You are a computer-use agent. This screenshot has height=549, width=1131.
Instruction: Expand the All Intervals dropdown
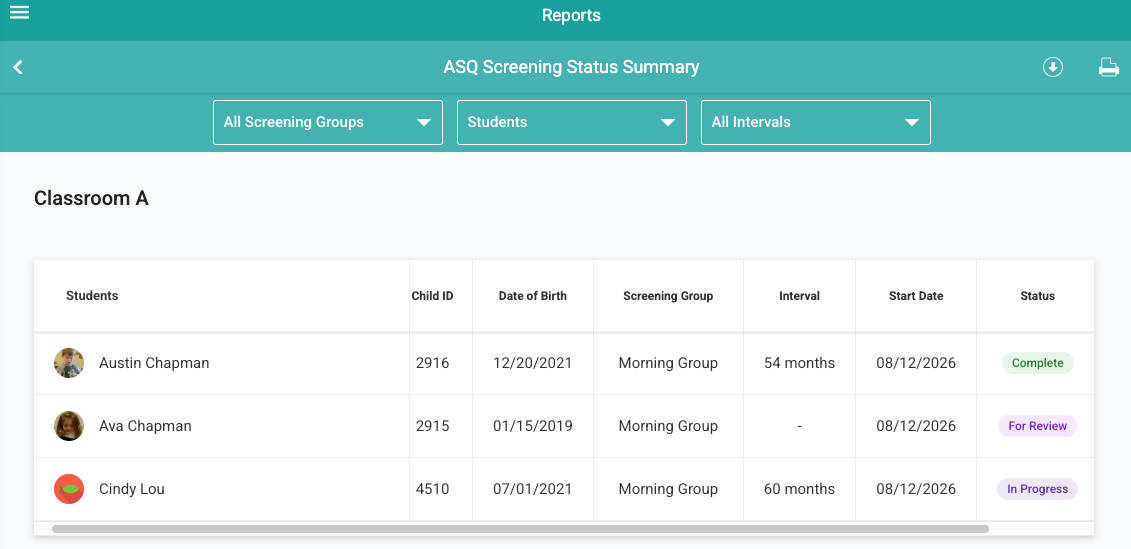tap(816, 123)
